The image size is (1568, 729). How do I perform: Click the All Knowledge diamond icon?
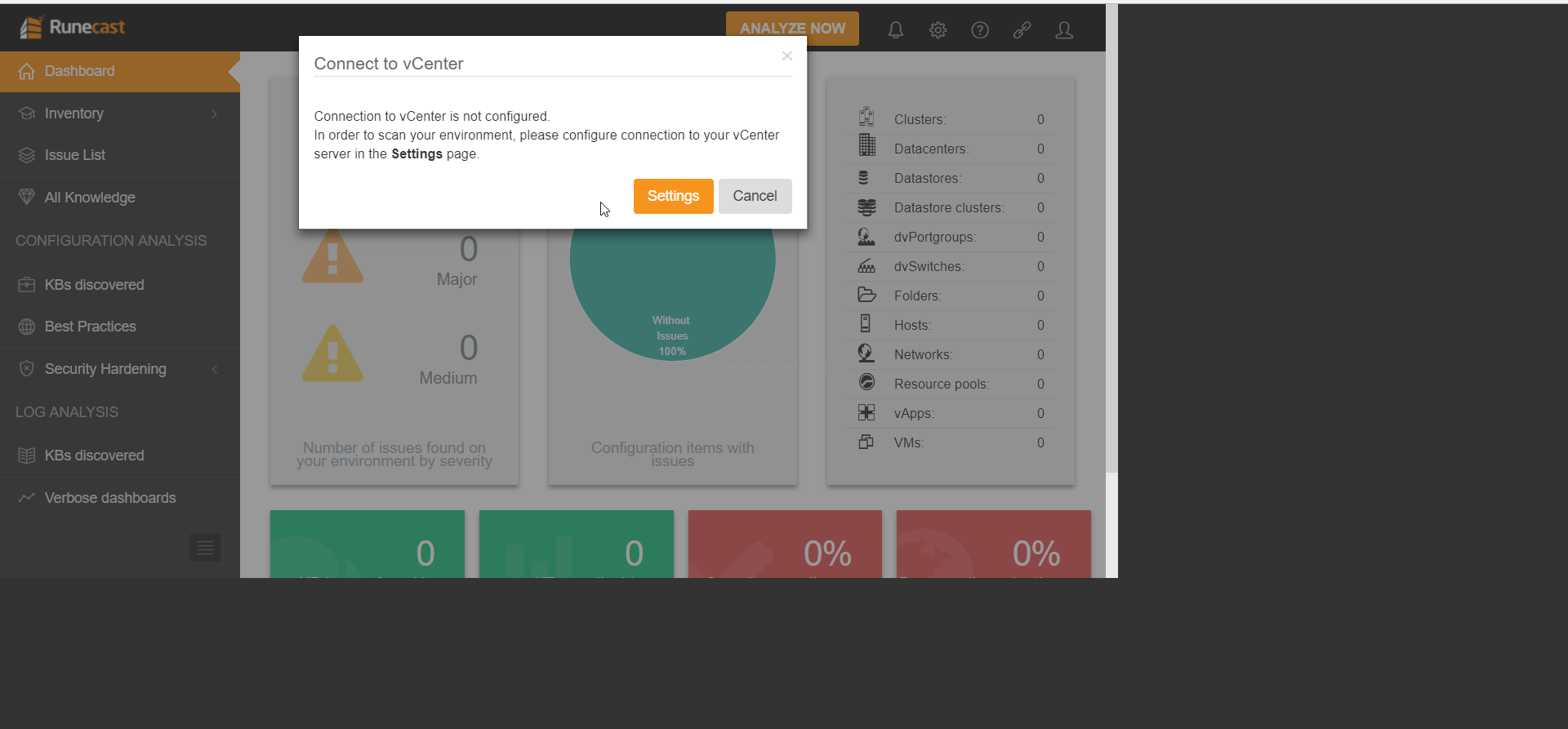[x=27, y=197]
